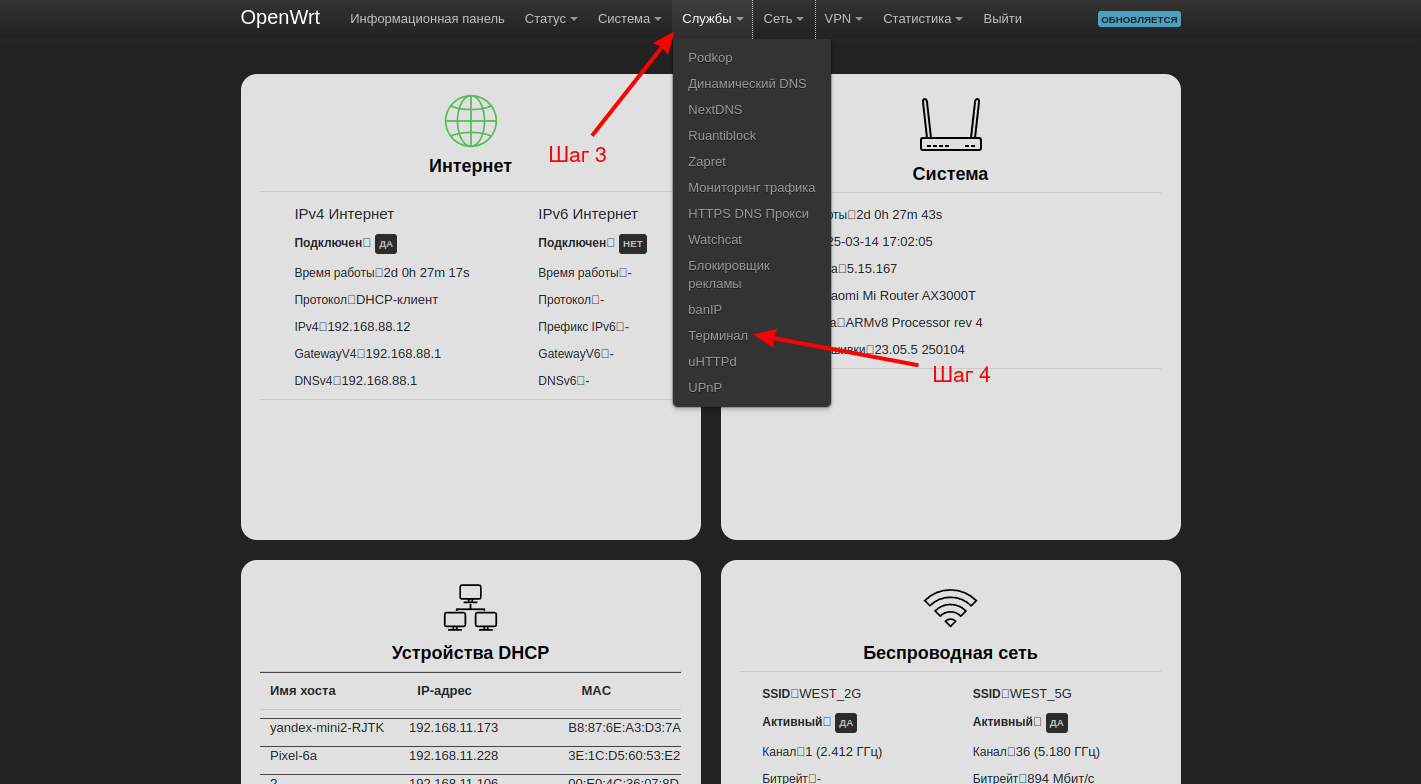This screenshot has width=1421, height=784.
Task: Select uHTTPd menu entry
Action: (712, 361)
